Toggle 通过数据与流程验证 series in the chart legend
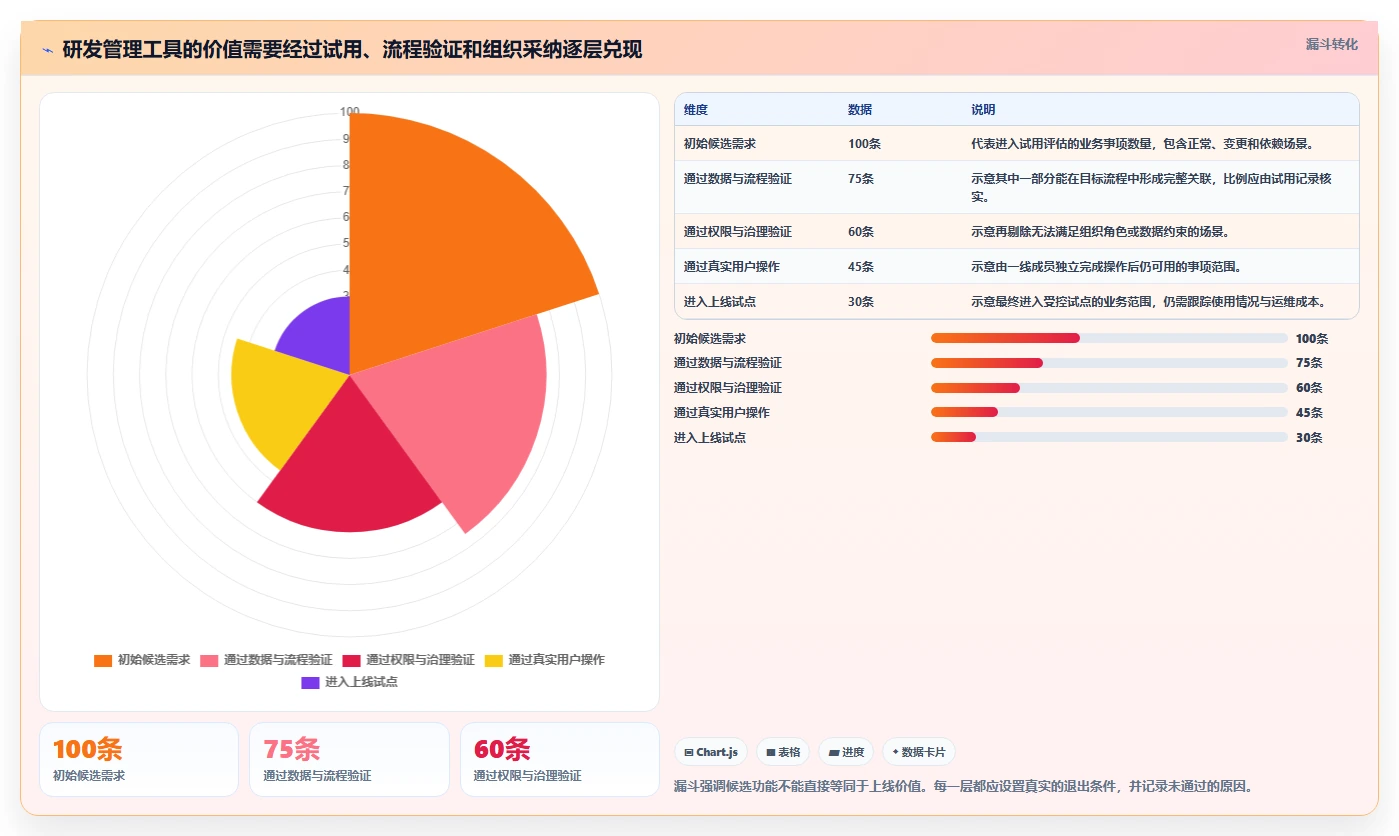The image size is (1399, 836). (x=266, y=660)
